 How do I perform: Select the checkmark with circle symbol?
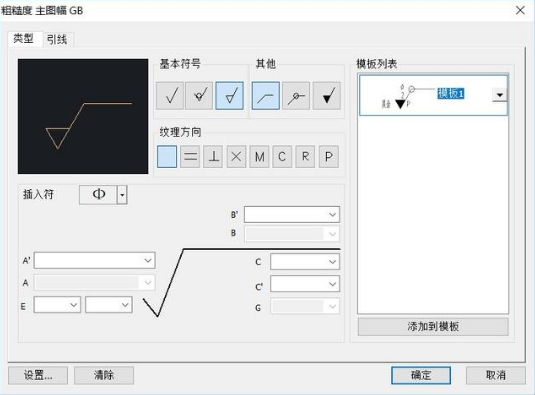pos(199,96)
